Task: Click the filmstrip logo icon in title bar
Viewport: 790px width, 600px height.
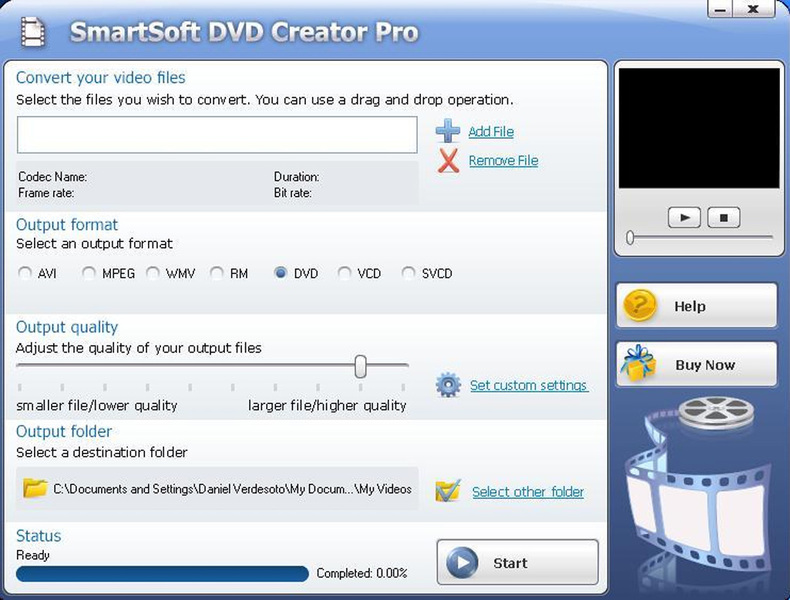Action: coord(33,32)
